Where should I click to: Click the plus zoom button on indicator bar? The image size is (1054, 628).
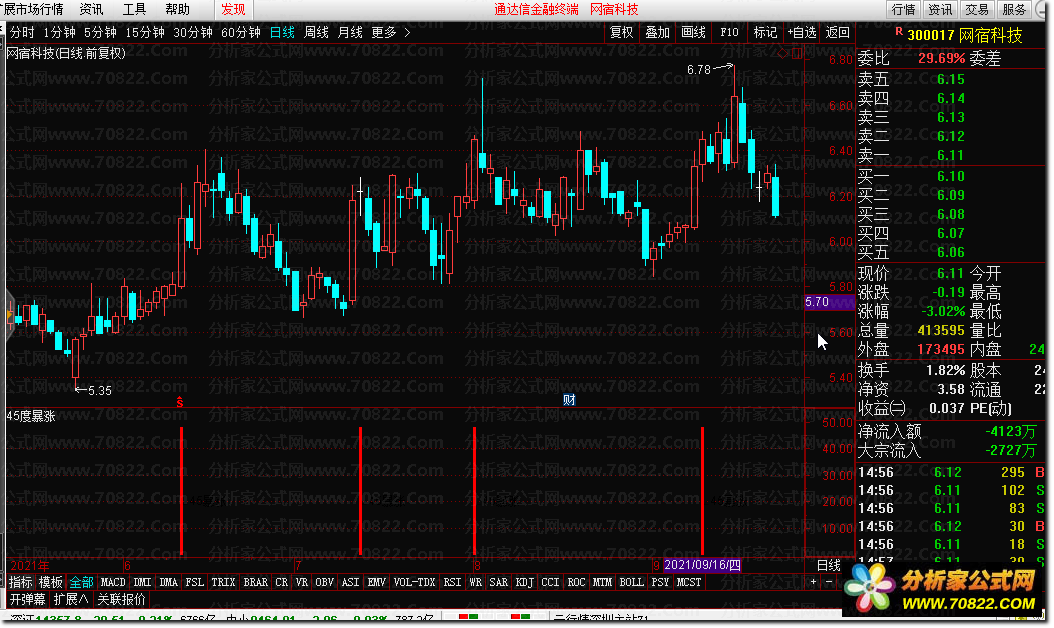pyautogui.click(x=813, y=582)
